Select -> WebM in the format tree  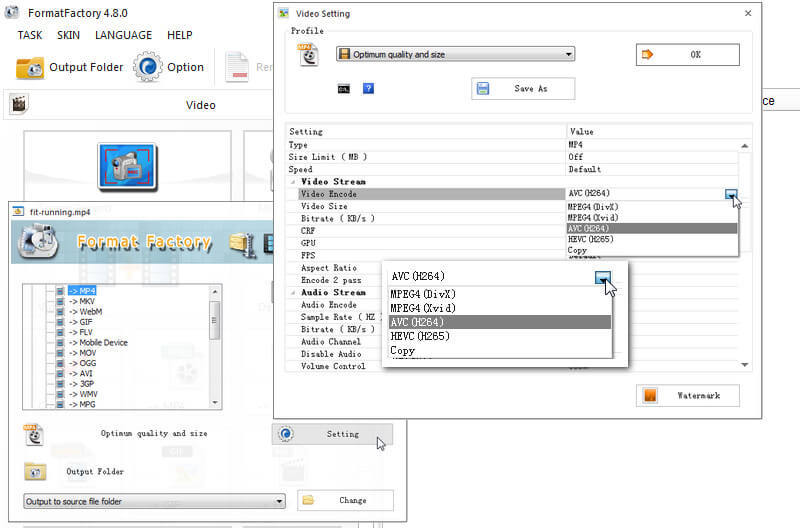[85, 311]
